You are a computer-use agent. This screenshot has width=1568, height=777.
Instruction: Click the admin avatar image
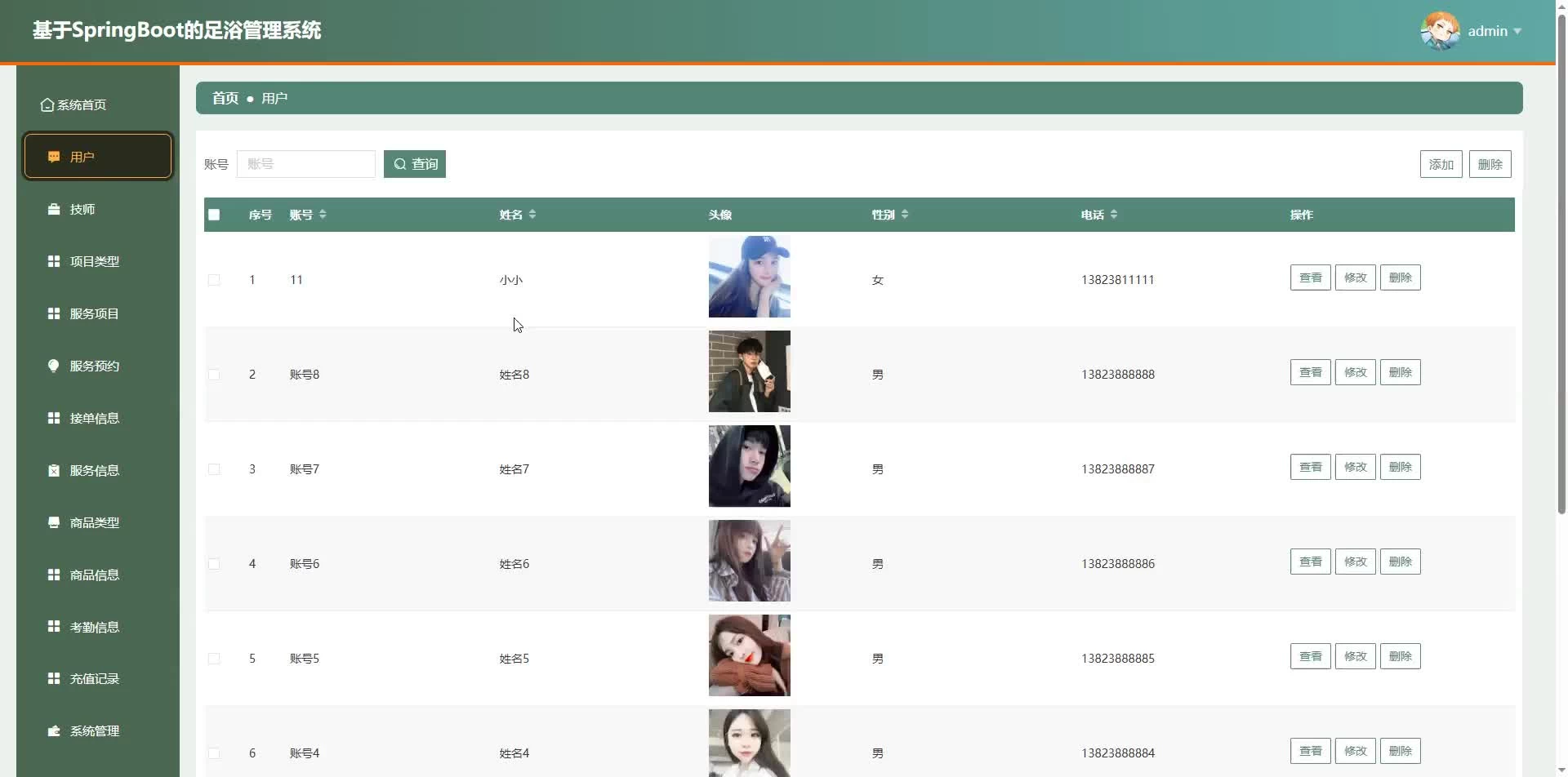[x=1440, y=31]
